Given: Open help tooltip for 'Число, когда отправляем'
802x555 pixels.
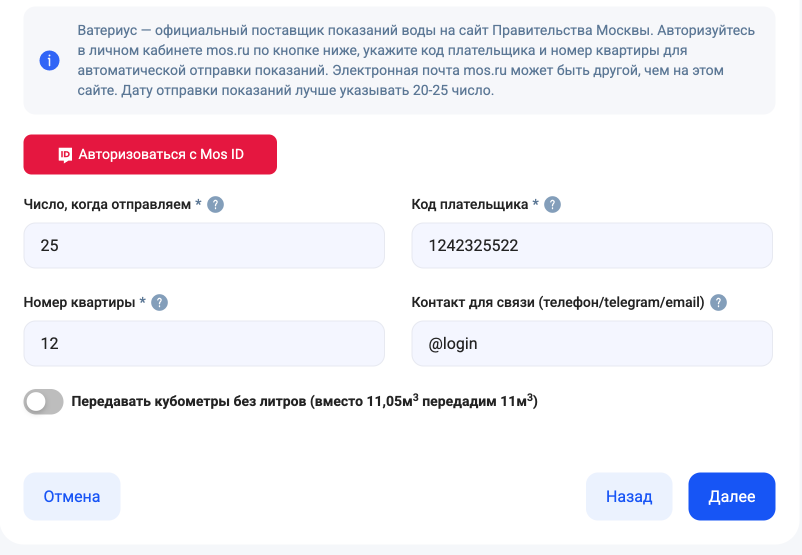Looking at the screenshot, I should (215, 205).
